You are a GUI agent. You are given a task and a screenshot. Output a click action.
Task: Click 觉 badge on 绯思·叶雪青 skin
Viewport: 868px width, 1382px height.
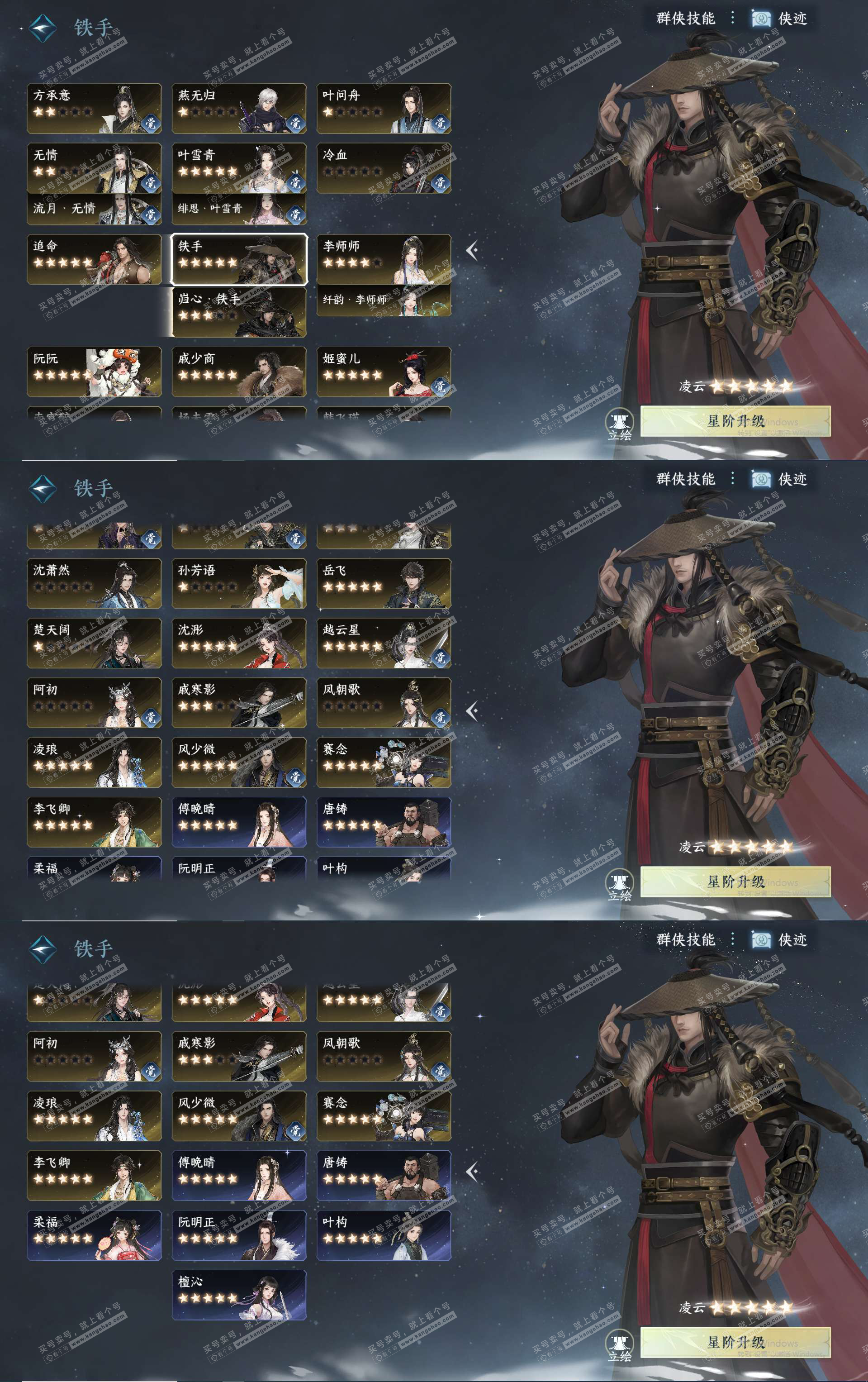295,214
